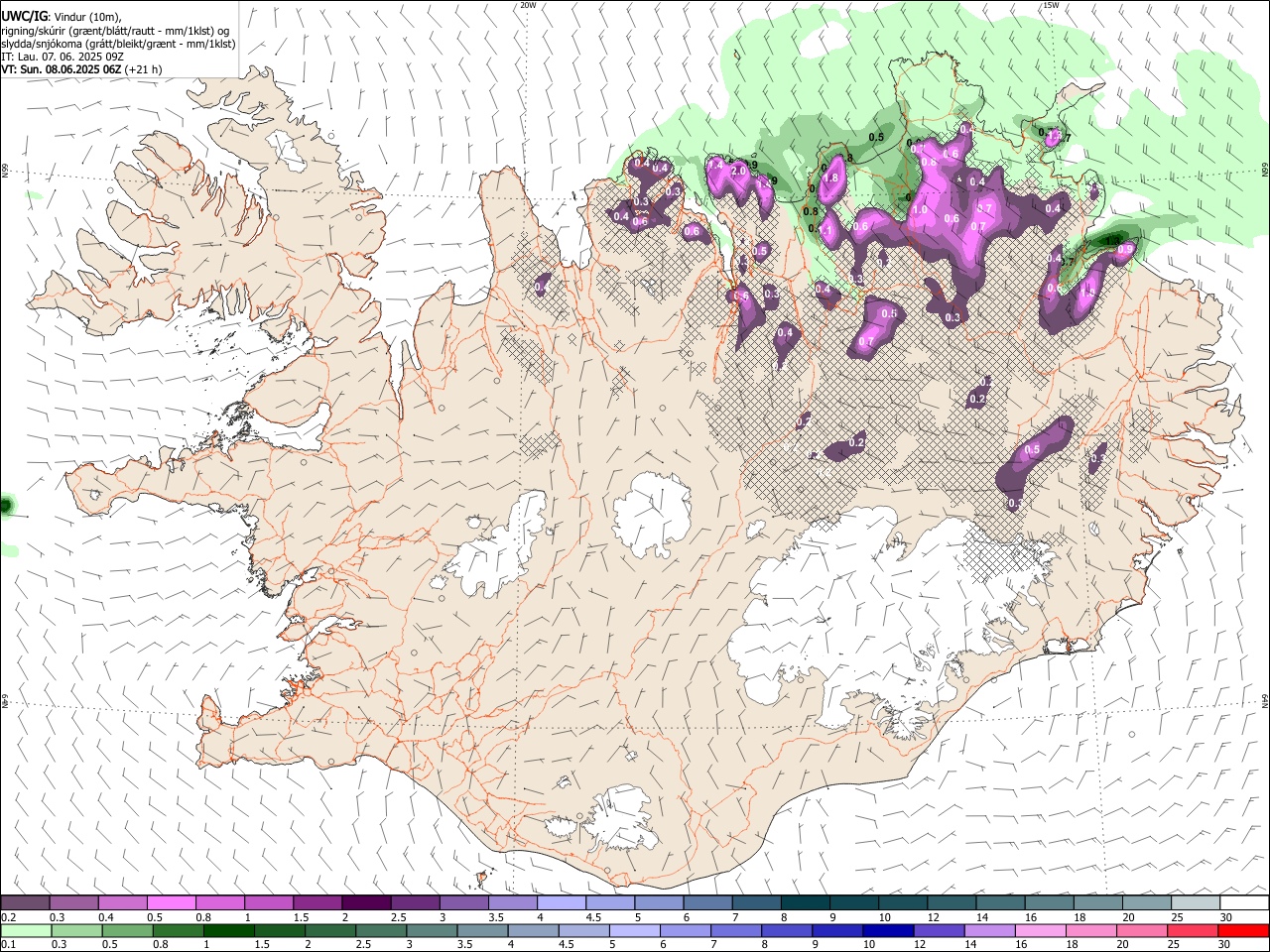Click the 'UWC/IG' title text

click(24, 15)
